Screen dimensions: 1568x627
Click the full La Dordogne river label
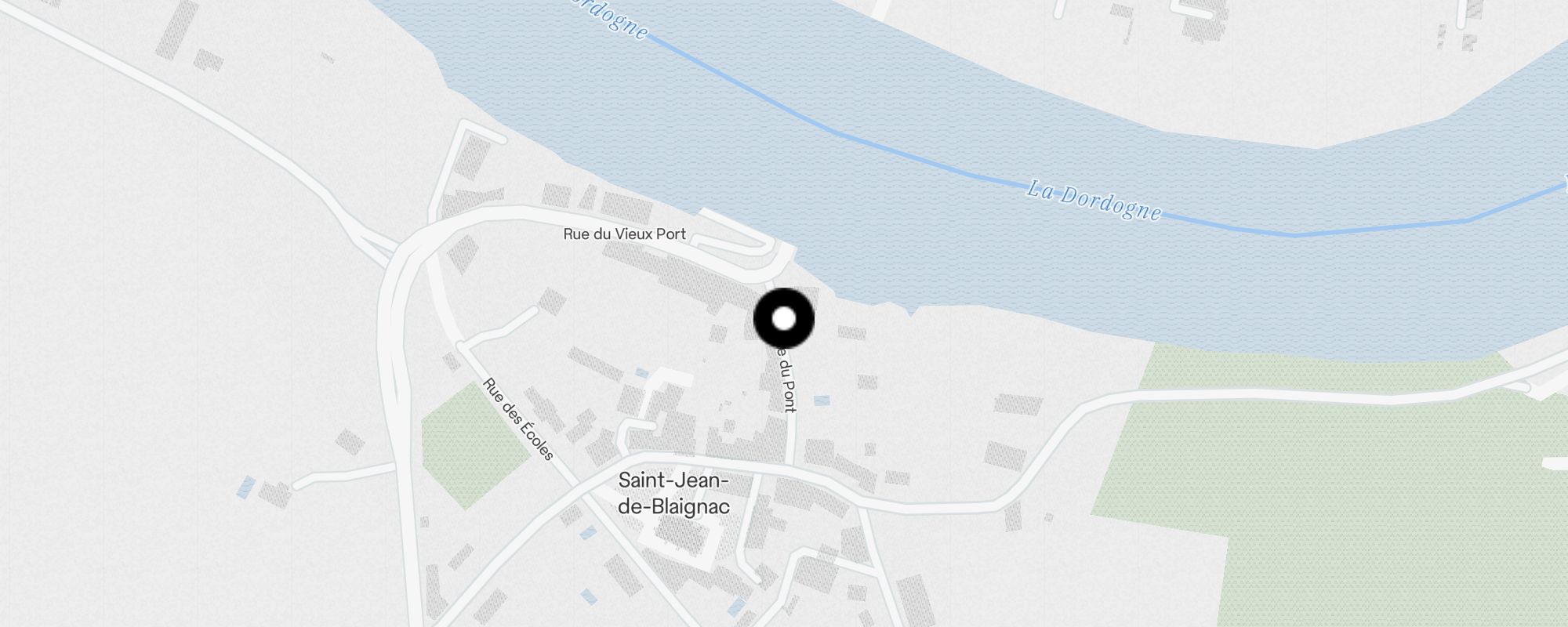[1094, 201]
